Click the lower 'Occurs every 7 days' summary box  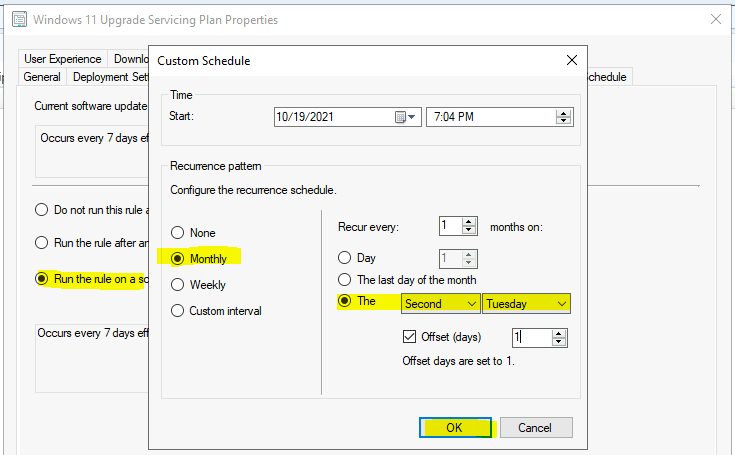click(x=92, y=358)
